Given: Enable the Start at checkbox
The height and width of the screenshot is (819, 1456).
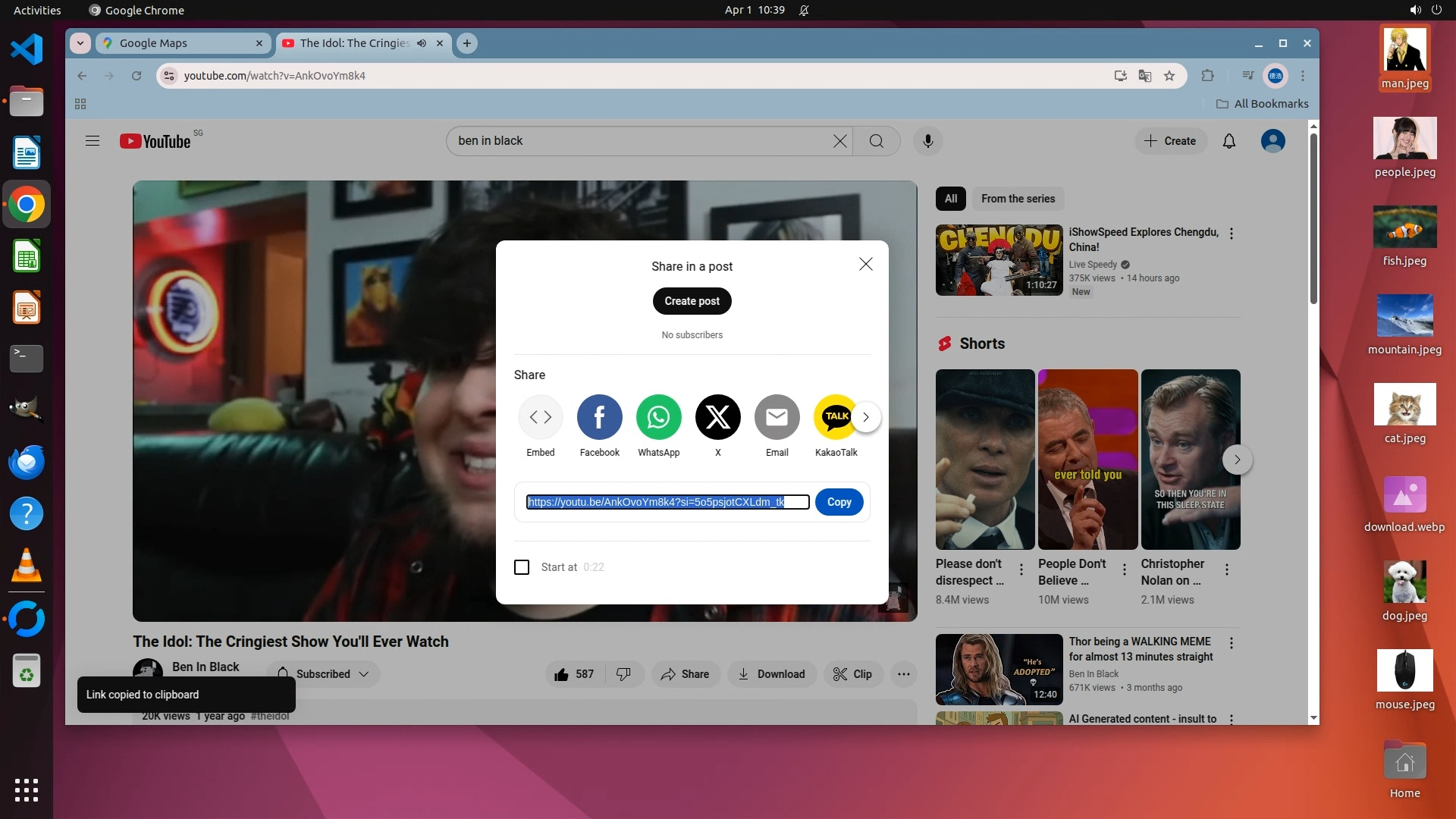Looking at the screenshot, I should pos(522,567).
